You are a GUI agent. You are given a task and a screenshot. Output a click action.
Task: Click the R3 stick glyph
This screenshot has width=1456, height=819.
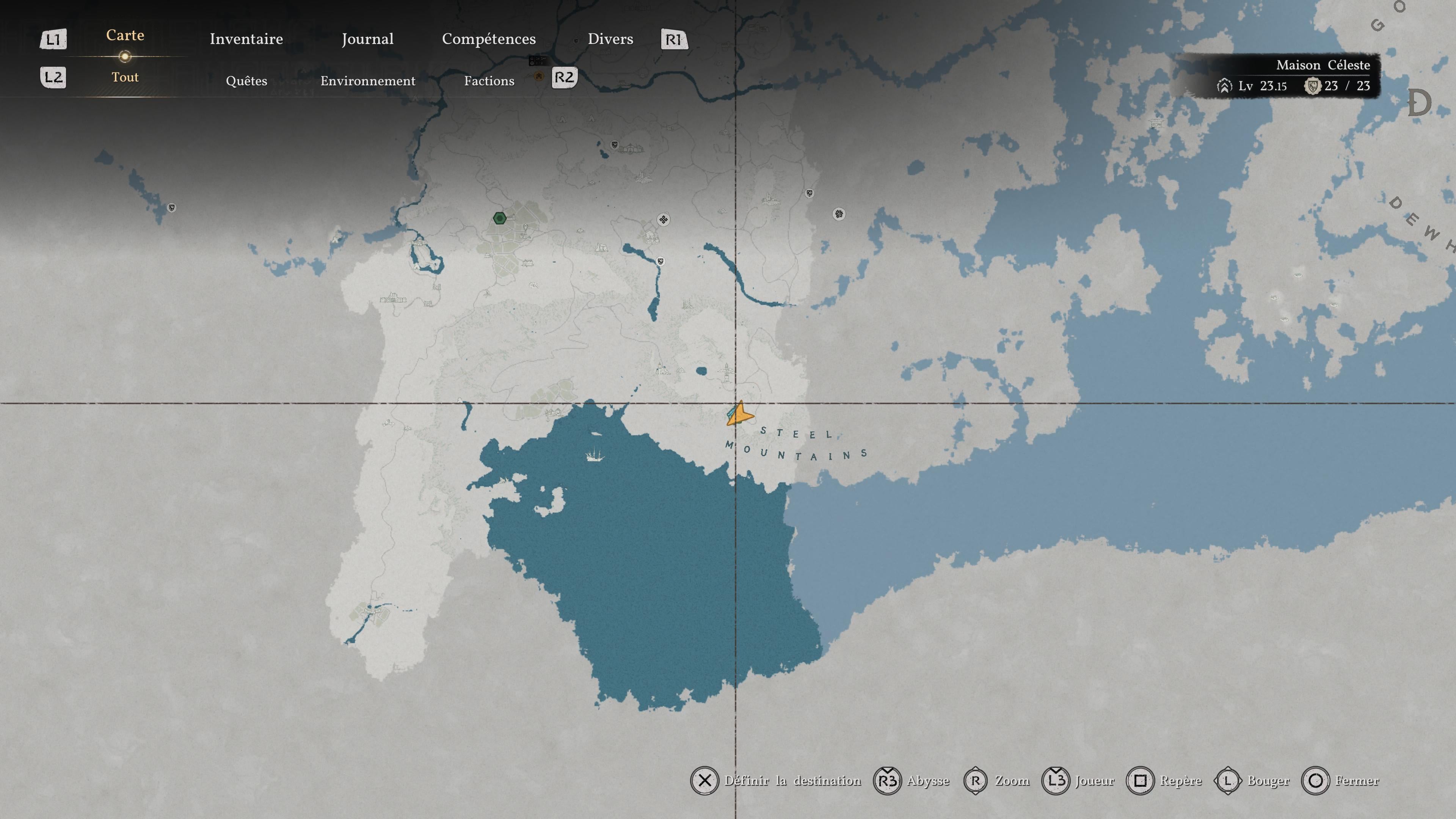pos(887,781)
